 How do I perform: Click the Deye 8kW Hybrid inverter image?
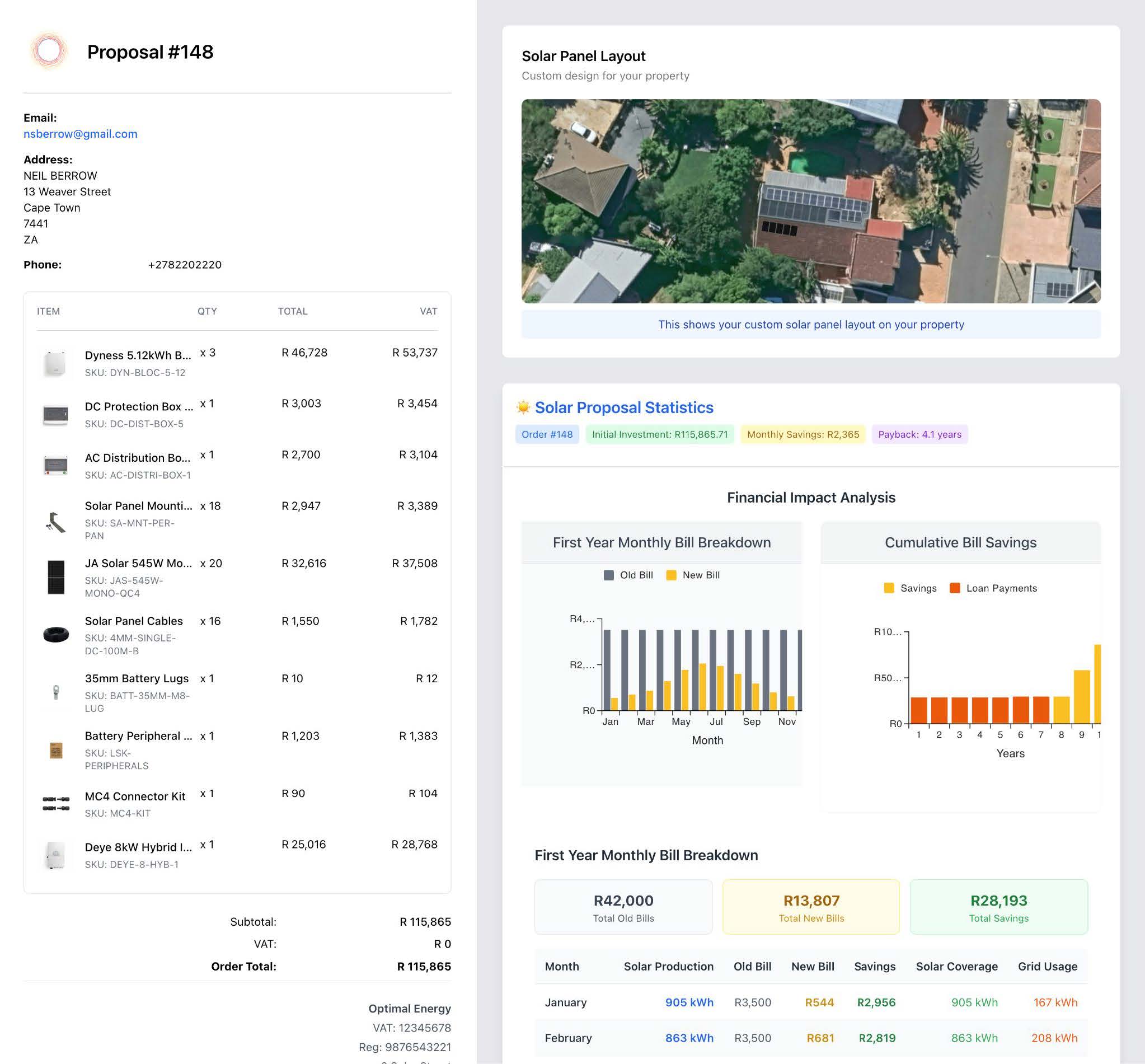(55, 855)
